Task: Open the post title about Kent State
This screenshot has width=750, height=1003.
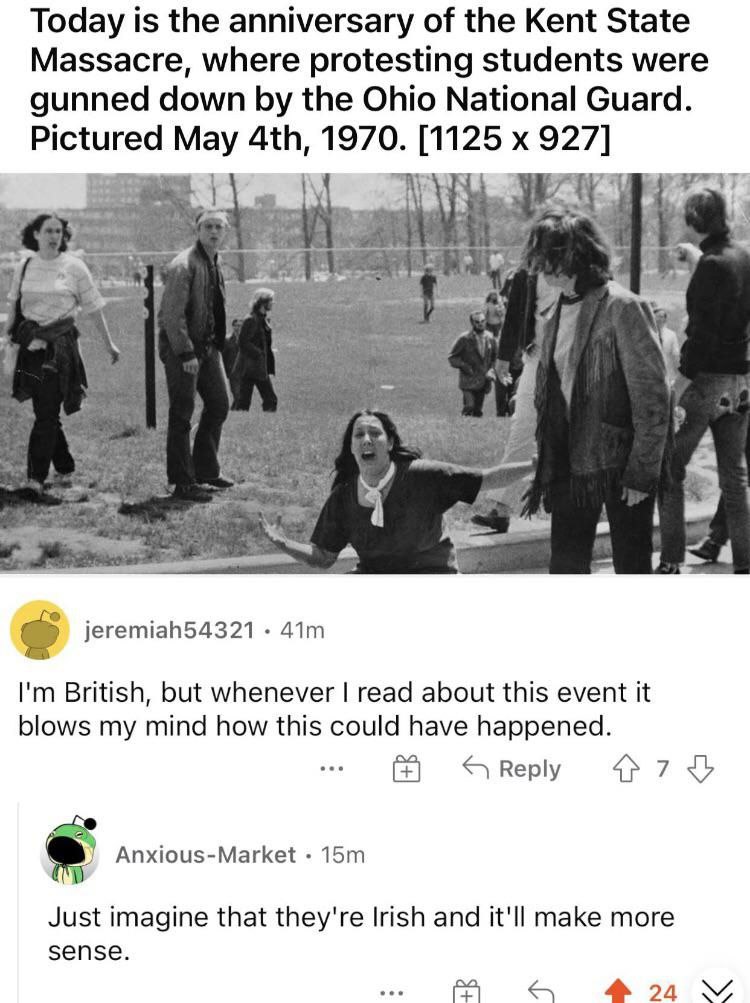Action: [370, 79]
